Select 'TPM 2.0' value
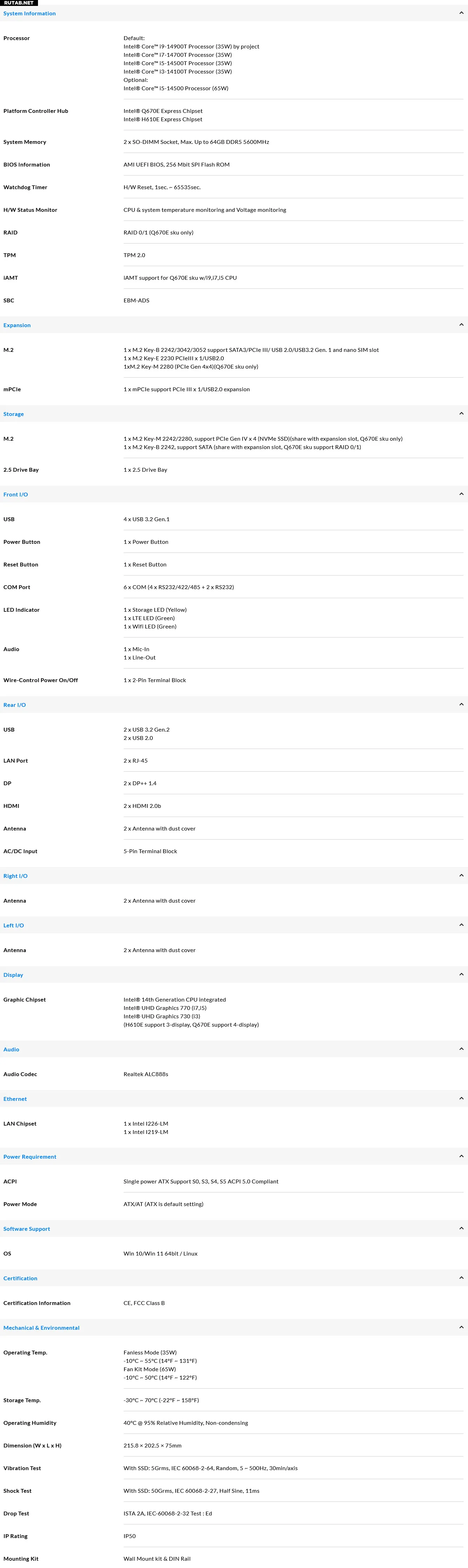Image resolution: width=468 pixels, height=1568 pixels. point(135,255)
